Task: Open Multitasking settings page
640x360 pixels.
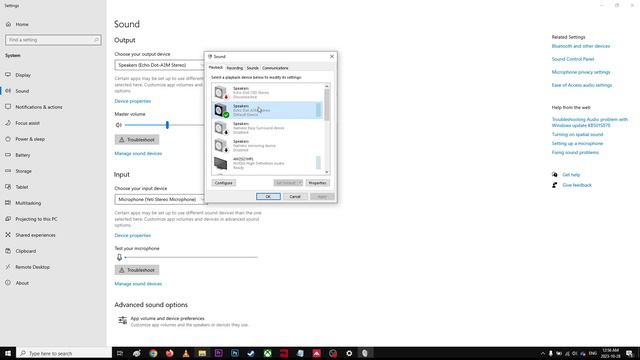Action: pos(28,203)
